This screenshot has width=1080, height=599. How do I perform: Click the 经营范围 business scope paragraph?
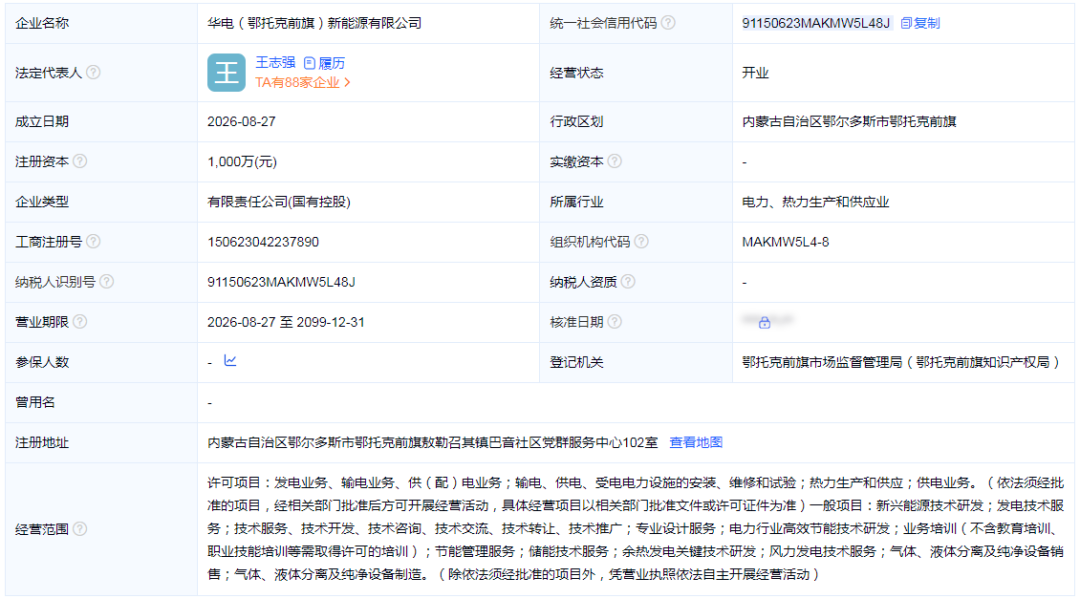tap(636, 528)
